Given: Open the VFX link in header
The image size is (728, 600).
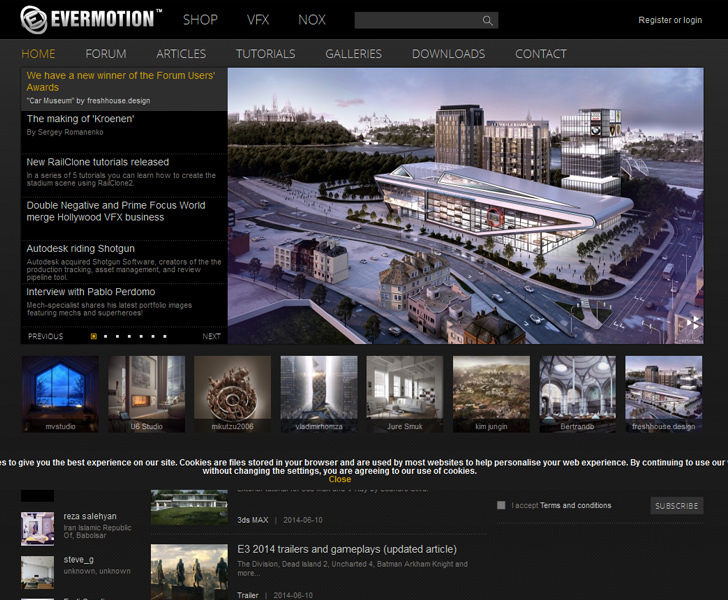Looking at the screenshot, I should [x=258, y=20].
